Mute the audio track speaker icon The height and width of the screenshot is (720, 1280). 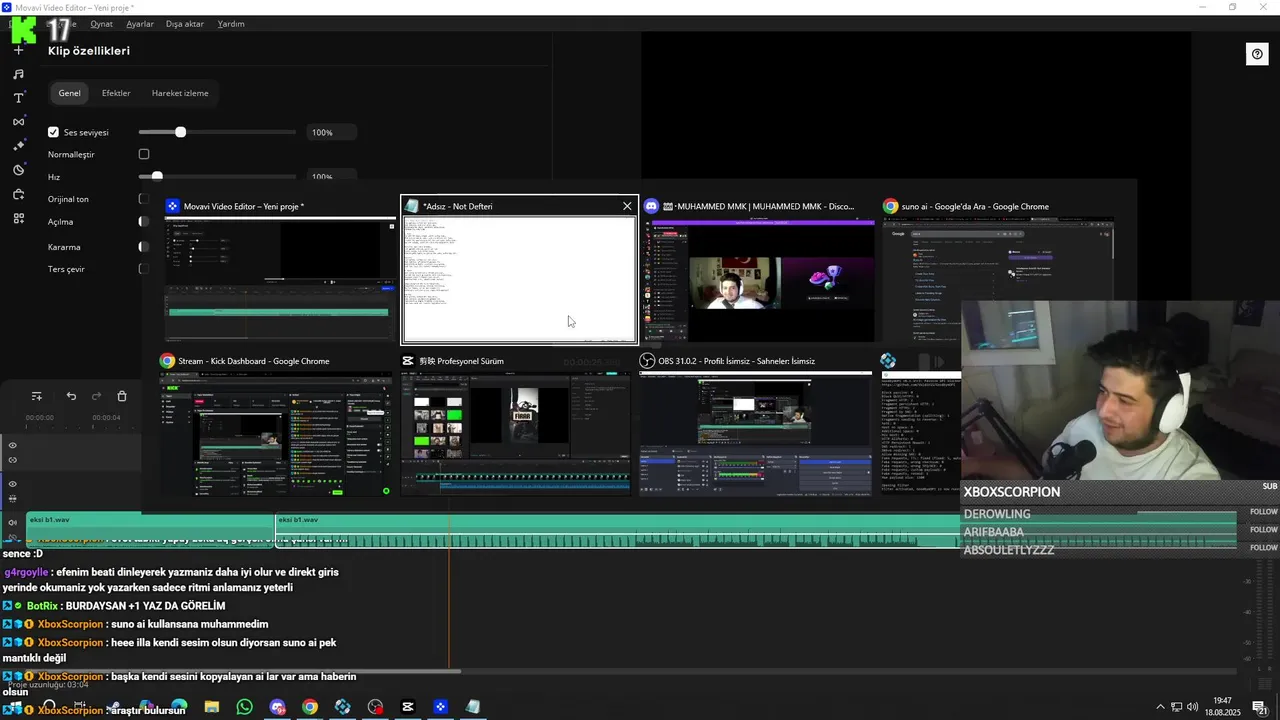tap(12, 522)
